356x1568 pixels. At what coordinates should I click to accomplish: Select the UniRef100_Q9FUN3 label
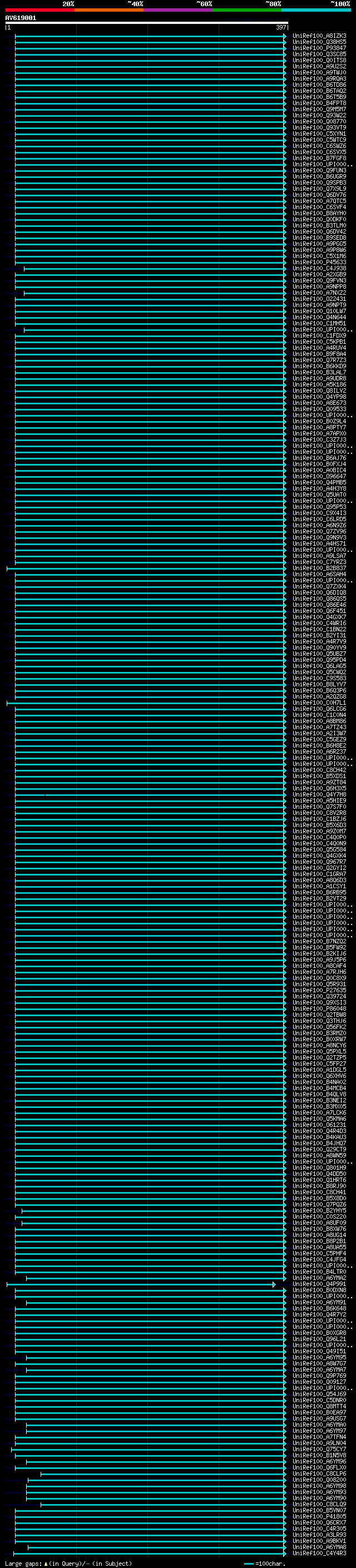tap(319, 170)
